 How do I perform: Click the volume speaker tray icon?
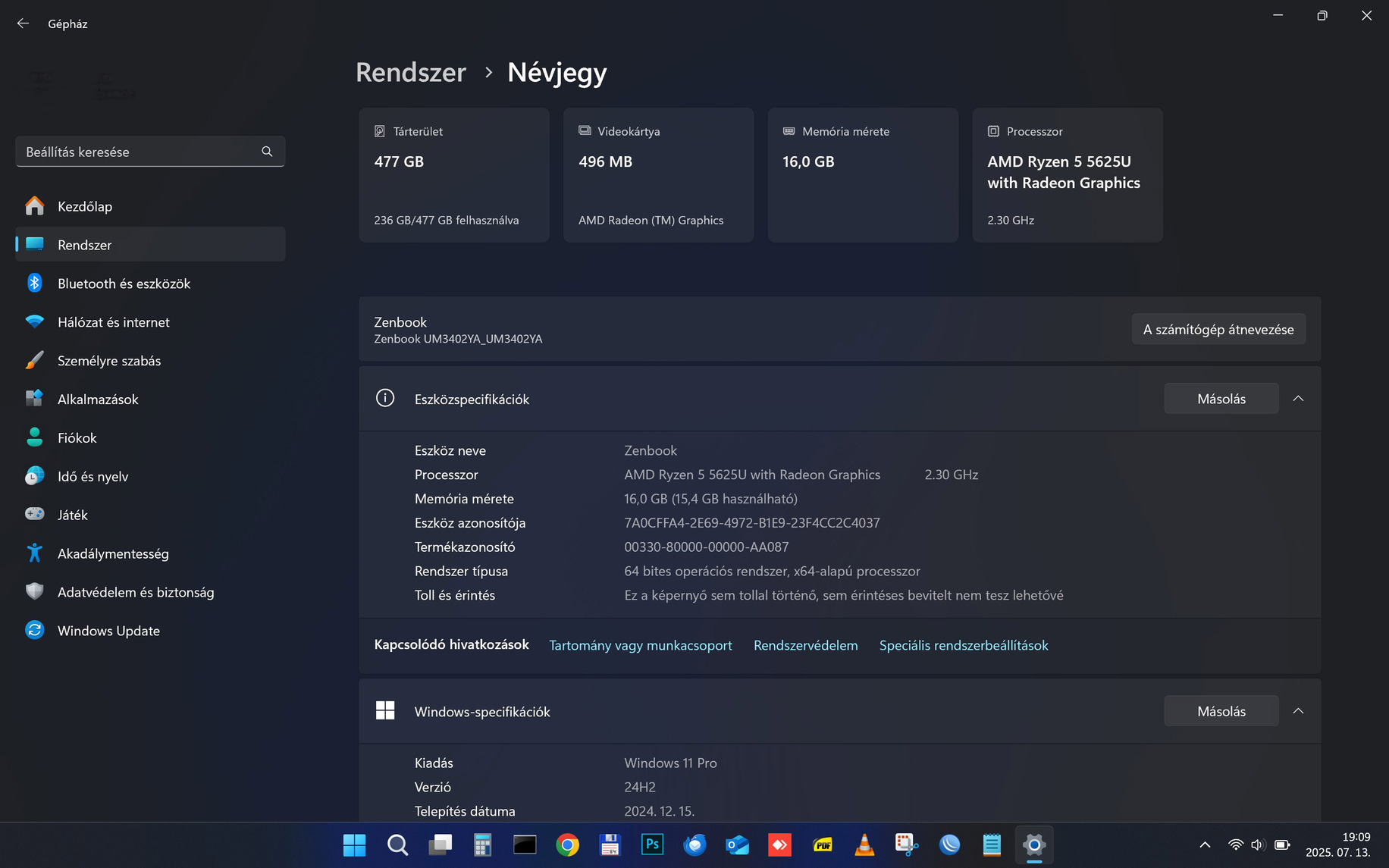point(1259,844)
